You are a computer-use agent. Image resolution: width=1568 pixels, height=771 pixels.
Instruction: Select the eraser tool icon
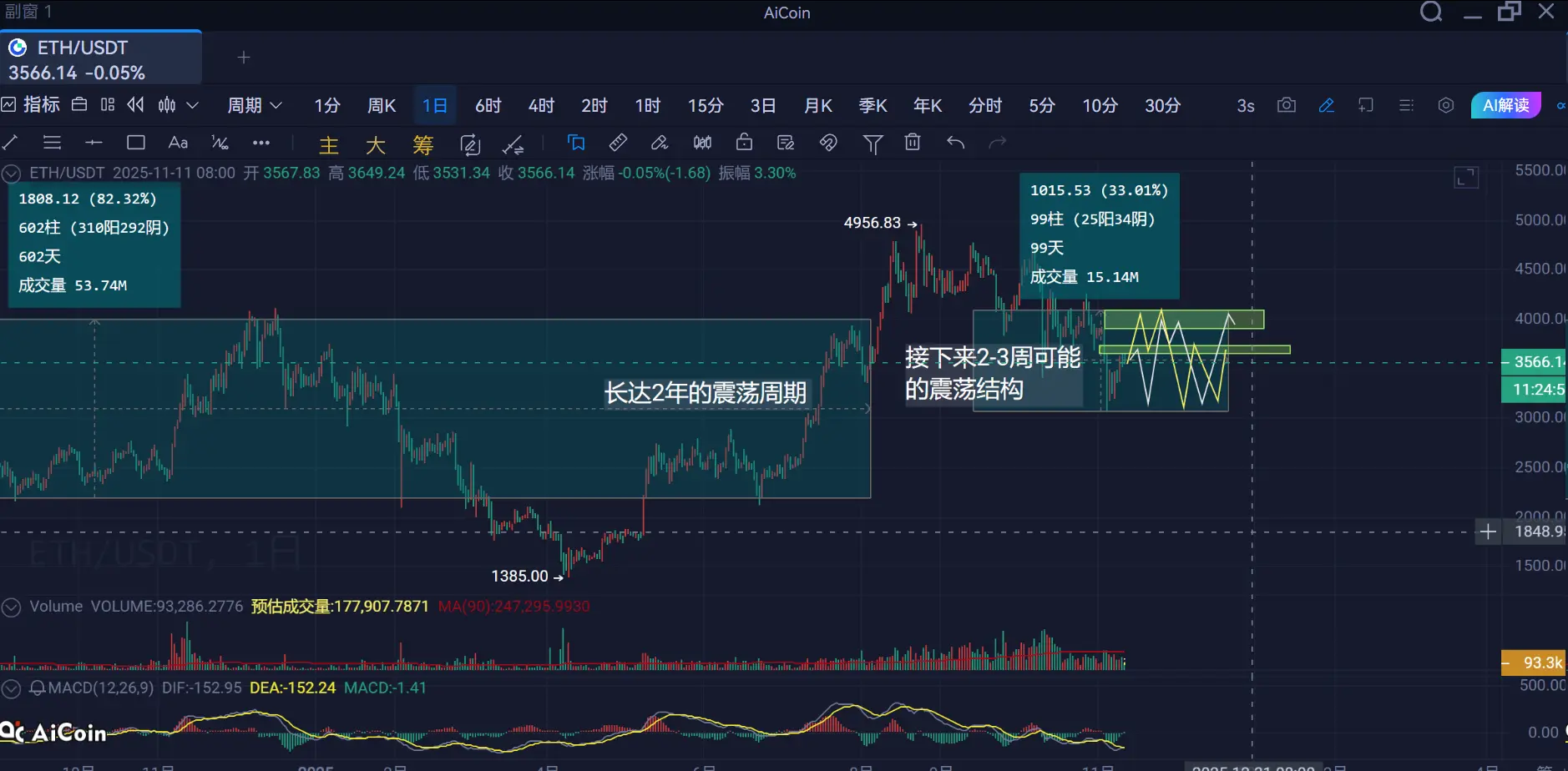[660, 143]
